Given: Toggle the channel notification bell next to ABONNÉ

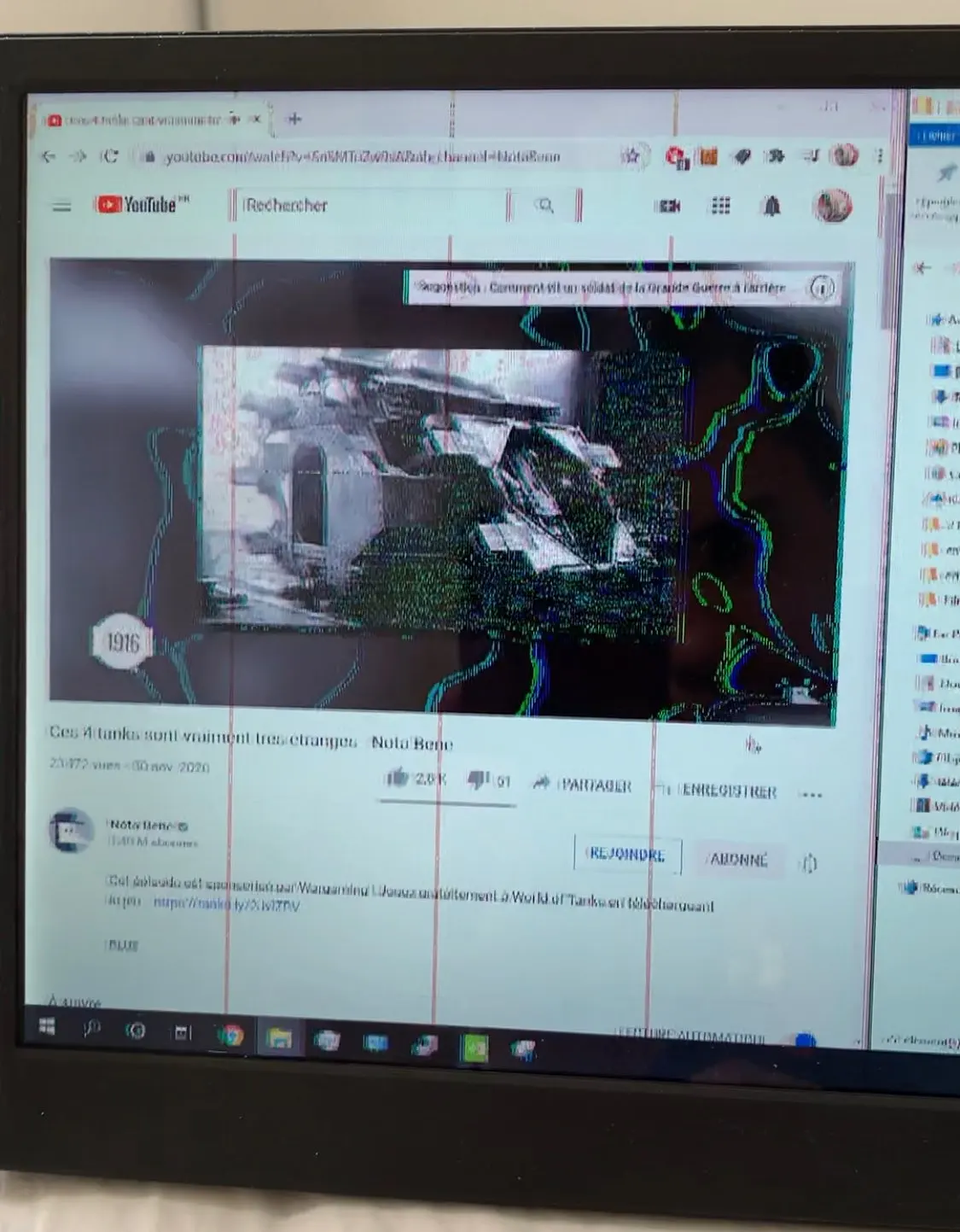Looking at the screenshot, I should click(810, 863).
